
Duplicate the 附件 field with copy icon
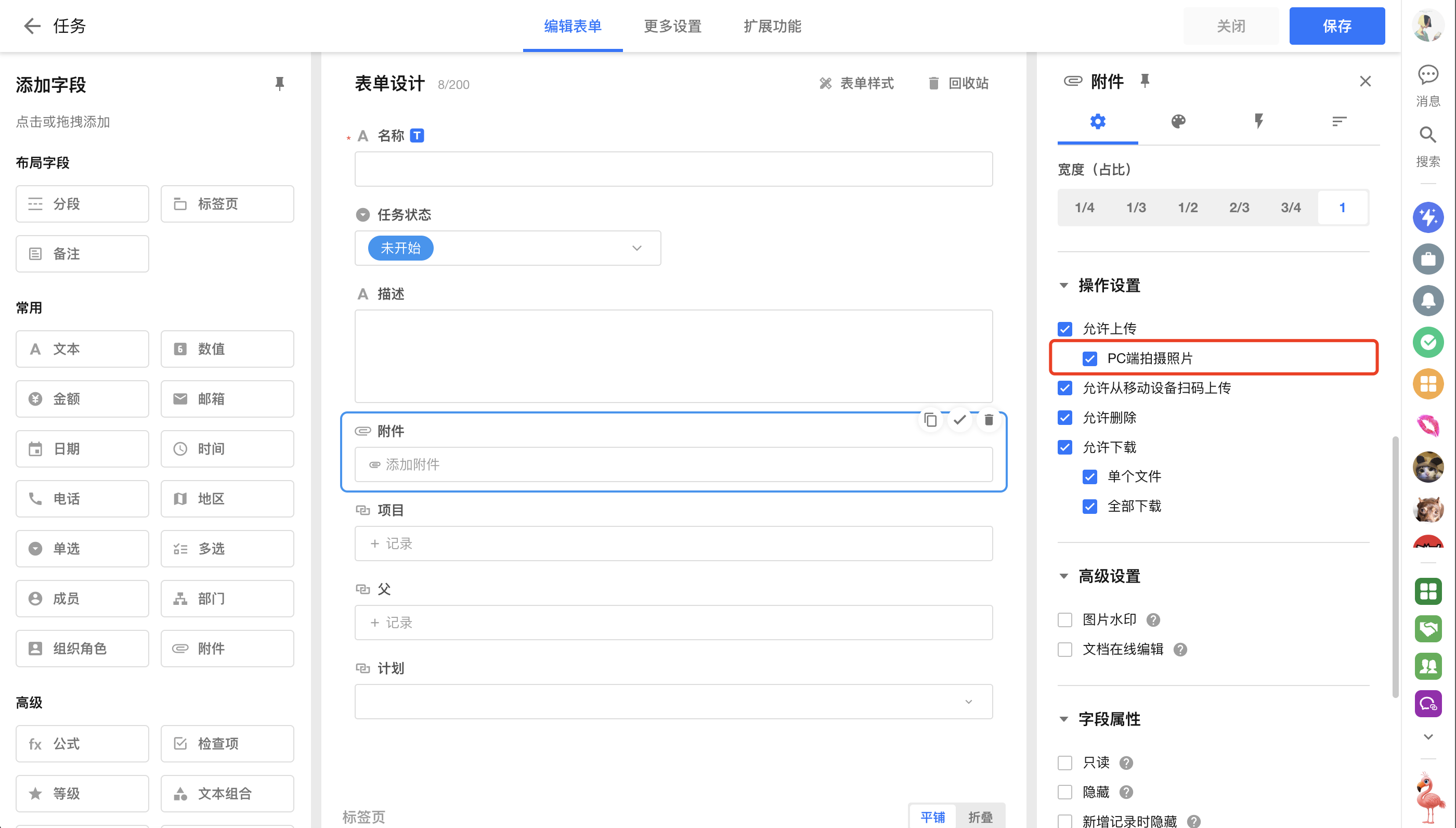coord(930,420)
